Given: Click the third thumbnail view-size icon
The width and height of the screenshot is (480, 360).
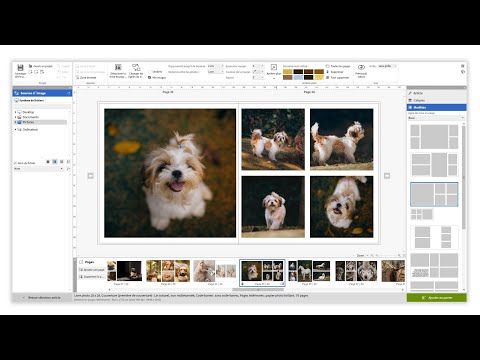Looking at the screenshot, I should [x=62, y=162].
